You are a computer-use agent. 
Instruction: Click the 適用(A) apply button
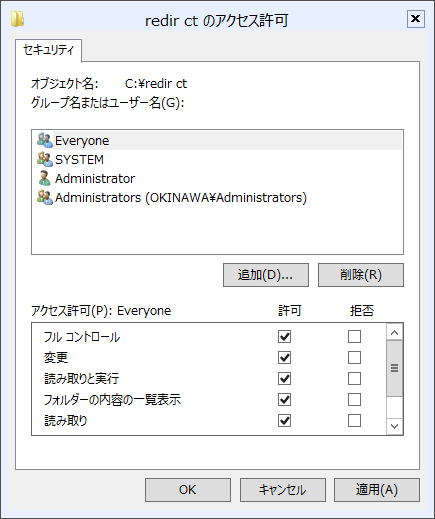tap(377, 490)
